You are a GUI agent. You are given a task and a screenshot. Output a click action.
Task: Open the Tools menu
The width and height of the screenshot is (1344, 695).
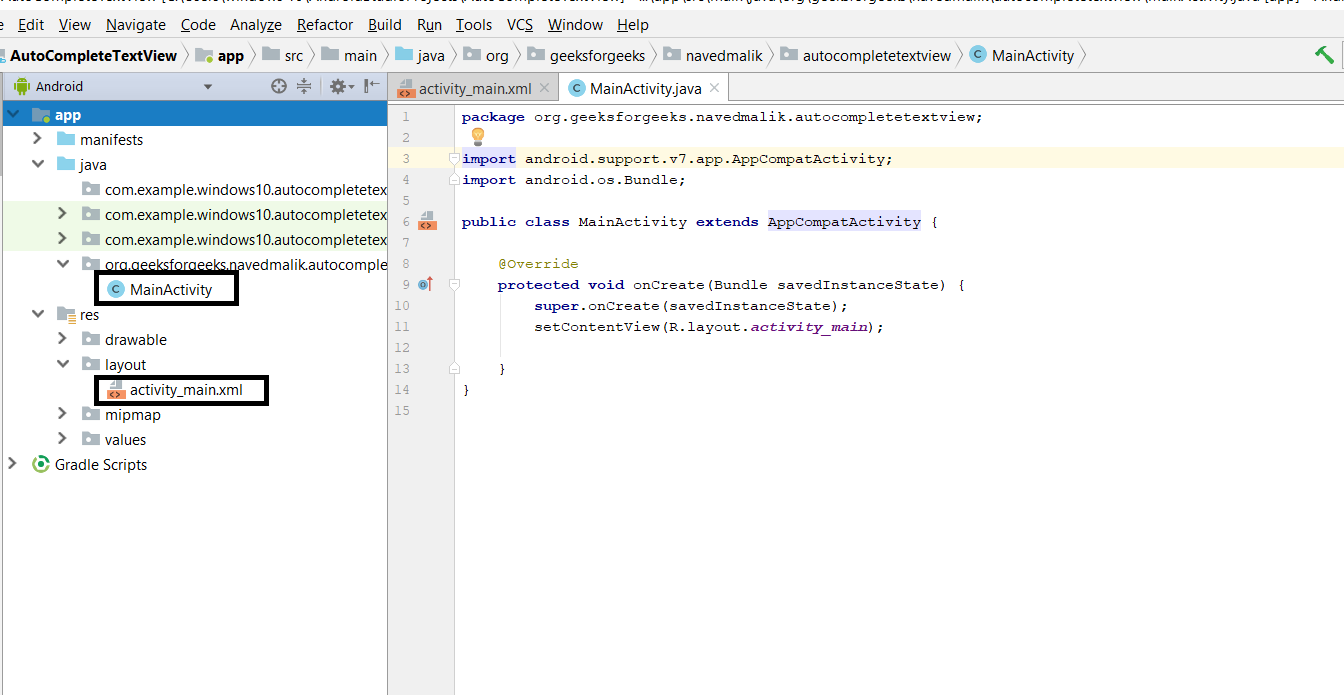474,24
